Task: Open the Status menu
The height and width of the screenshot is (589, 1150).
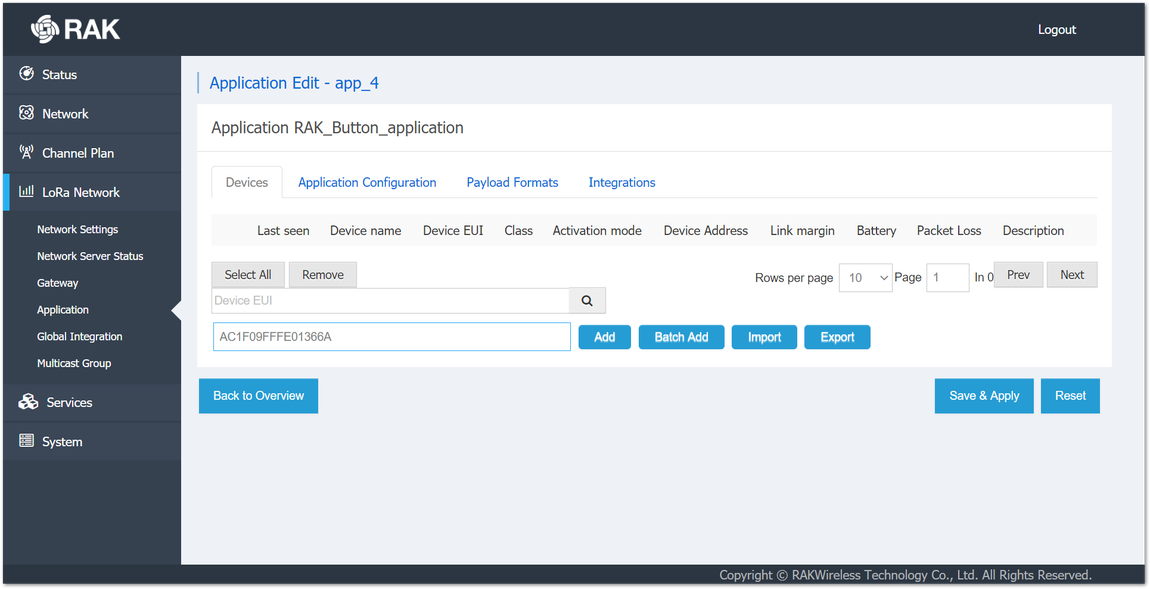Action: pos(92,75)
